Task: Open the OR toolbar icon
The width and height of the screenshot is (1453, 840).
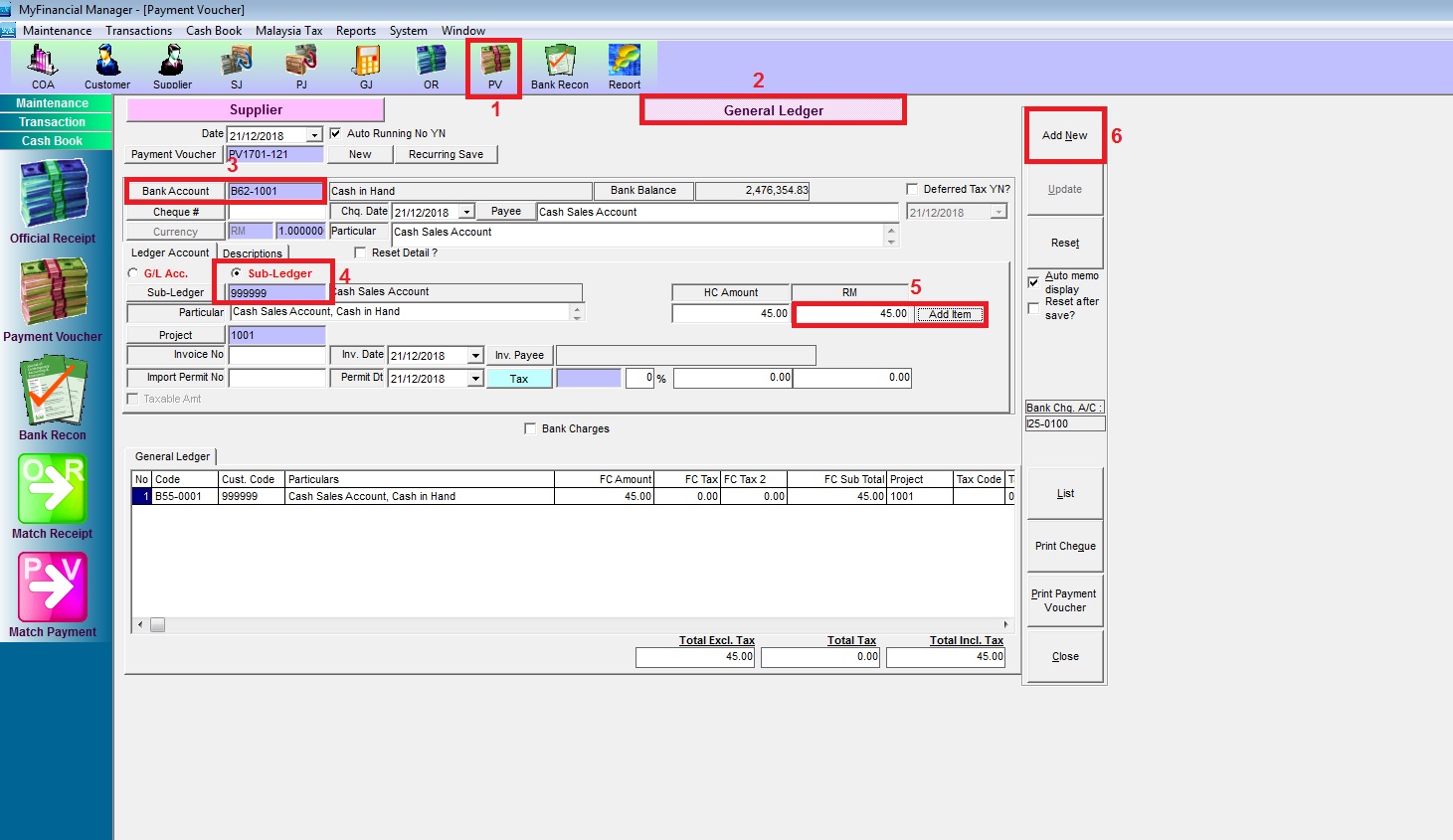Action: click(x=431, y=64)
